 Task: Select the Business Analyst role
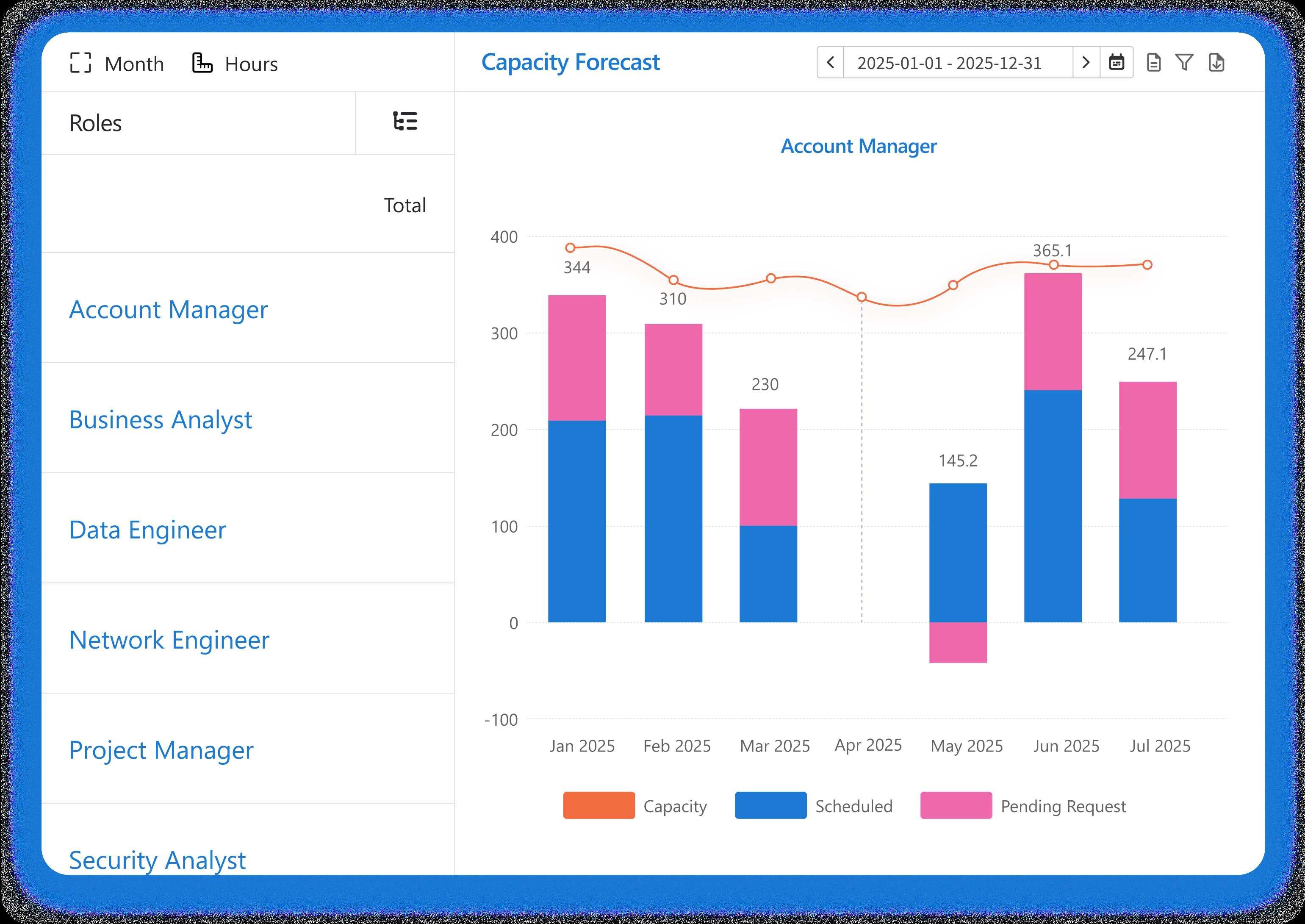tap(161, 420)
